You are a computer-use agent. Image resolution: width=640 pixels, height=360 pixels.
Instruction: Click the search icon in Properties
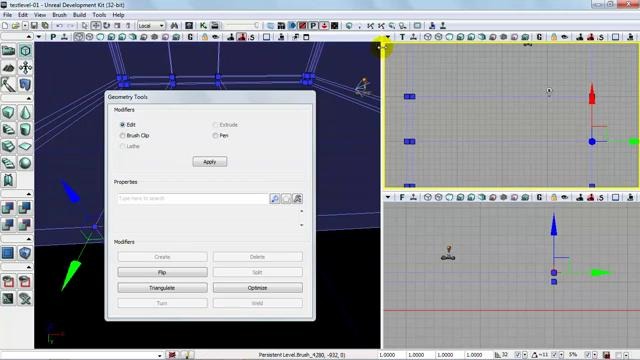(x=275, y=199)
